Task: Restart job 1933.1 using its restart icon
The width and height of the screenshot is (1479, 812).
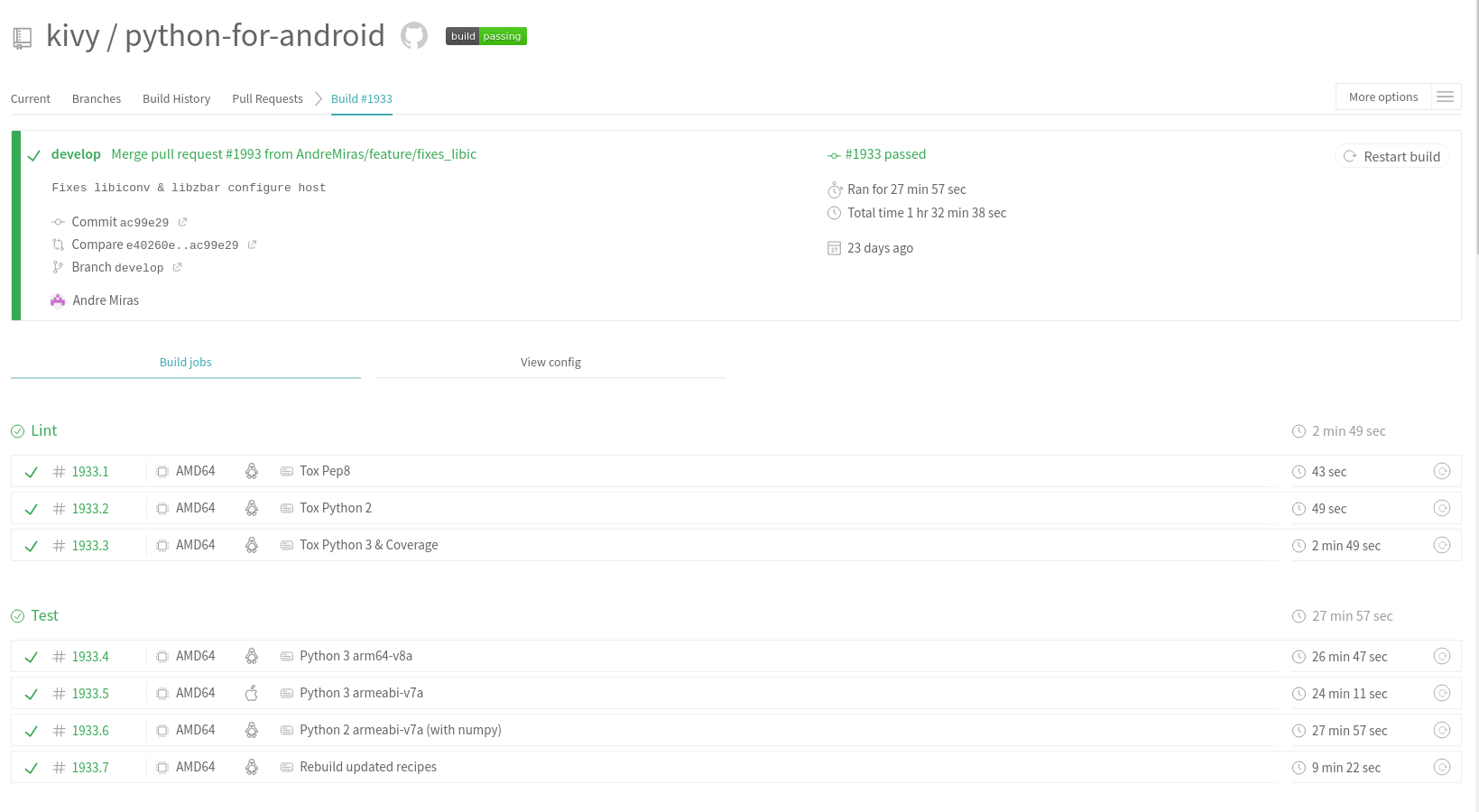Action: click(1442, 471)
